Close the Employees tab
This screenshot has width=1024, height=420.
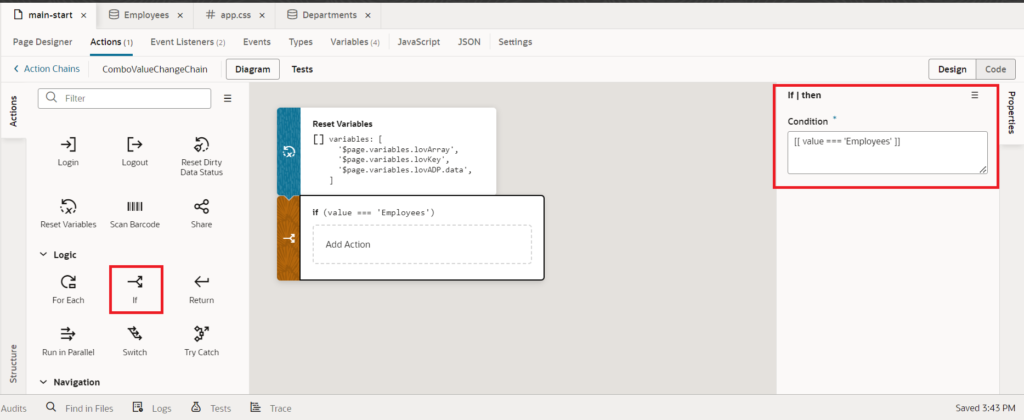[180, 15]
